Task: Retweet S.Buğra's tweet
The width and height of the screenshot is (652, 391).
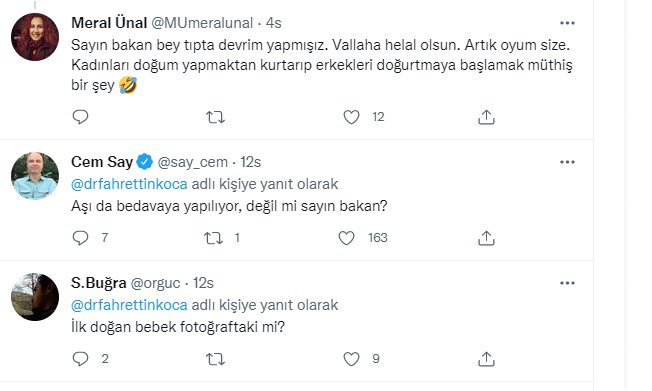Action: pyautogui.click(x=215, y=359)
